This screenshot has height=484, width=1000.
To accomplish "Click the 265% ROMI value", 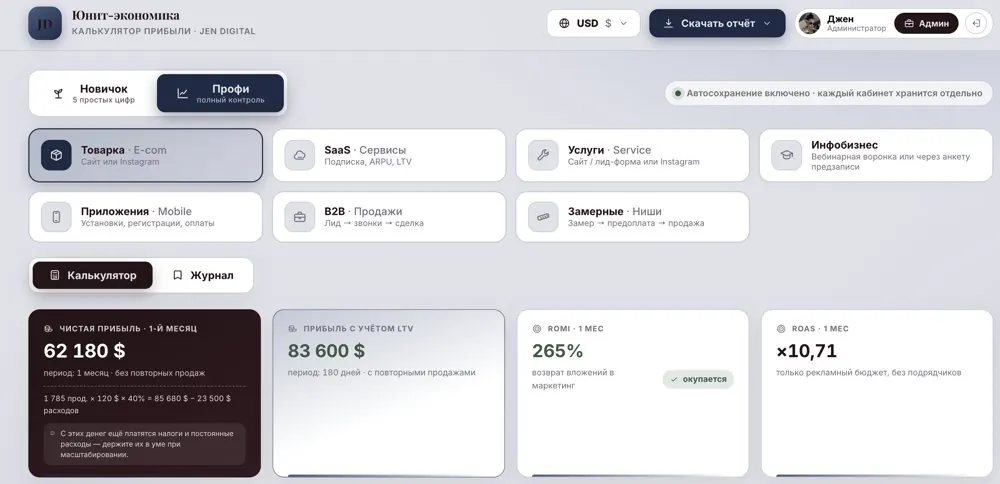I will click(x=558, y=351).
